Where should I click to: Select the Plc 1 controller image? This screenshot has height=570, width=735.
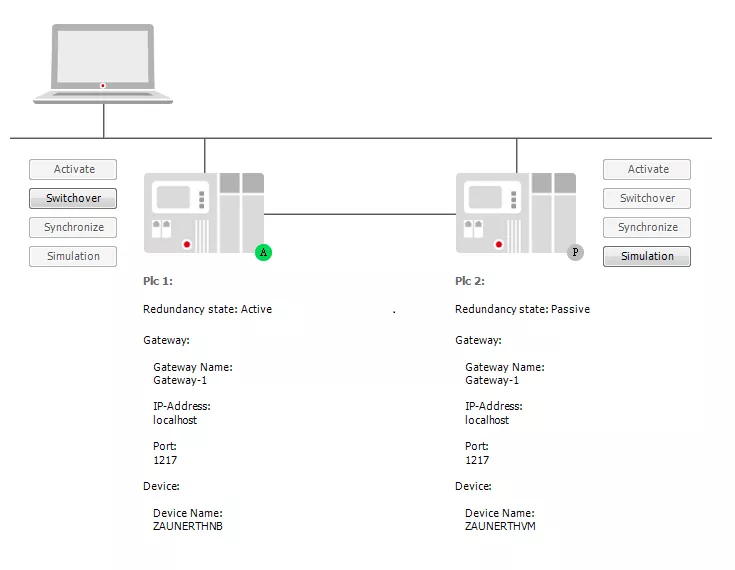click(x=204, y=213)
